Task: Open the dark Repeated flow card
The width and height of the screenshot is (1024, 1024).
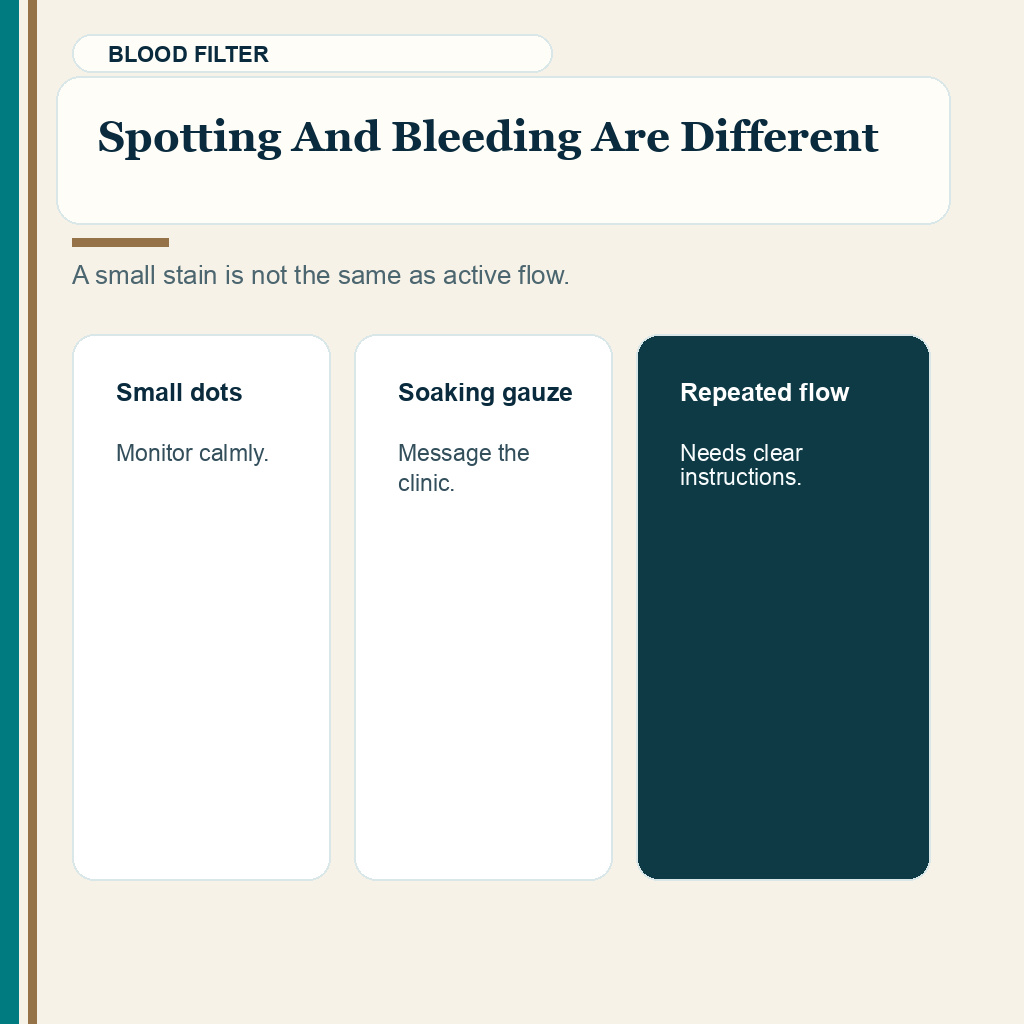Action: tap(783, 607)
